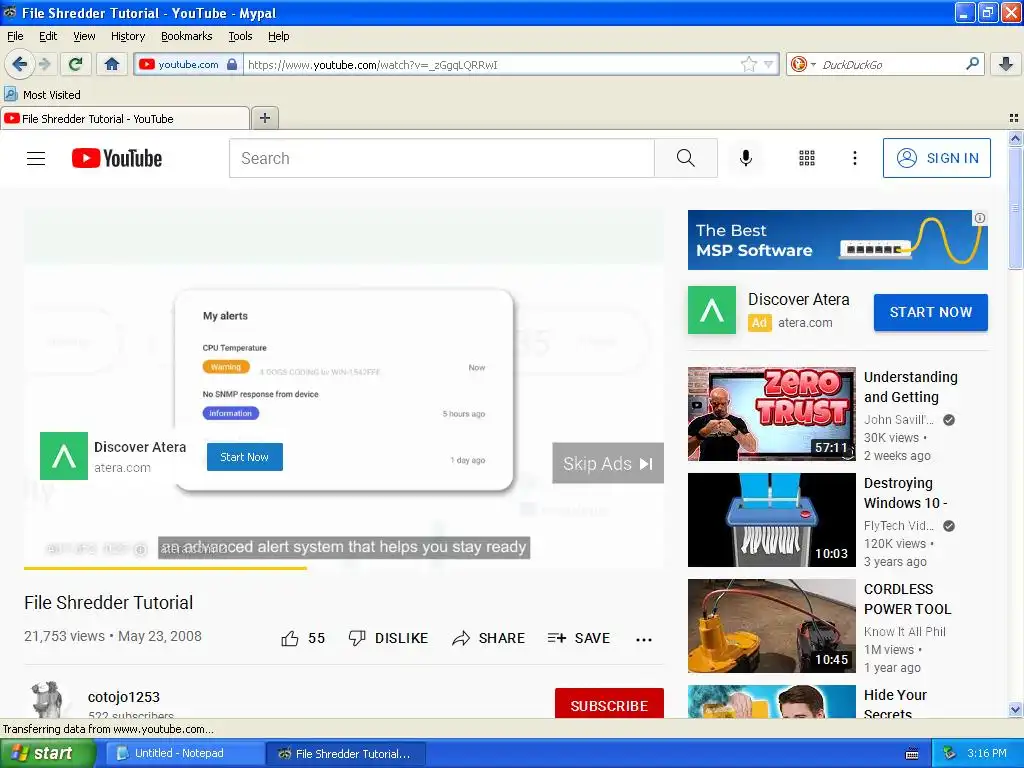1024x768 pixels.
Task: Open the Windows start button
Action: tap(47, 753)
